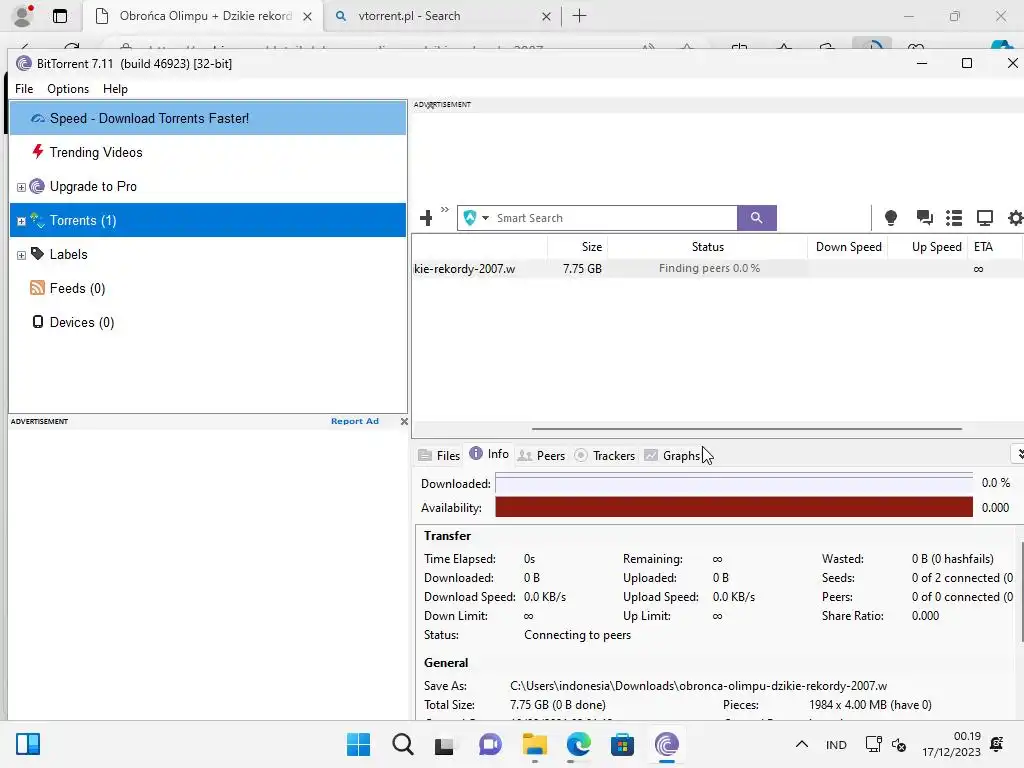Screen dimensions: 1024x768
Task: Expand the Torrents (1) tree node
Action: (21, 221)
